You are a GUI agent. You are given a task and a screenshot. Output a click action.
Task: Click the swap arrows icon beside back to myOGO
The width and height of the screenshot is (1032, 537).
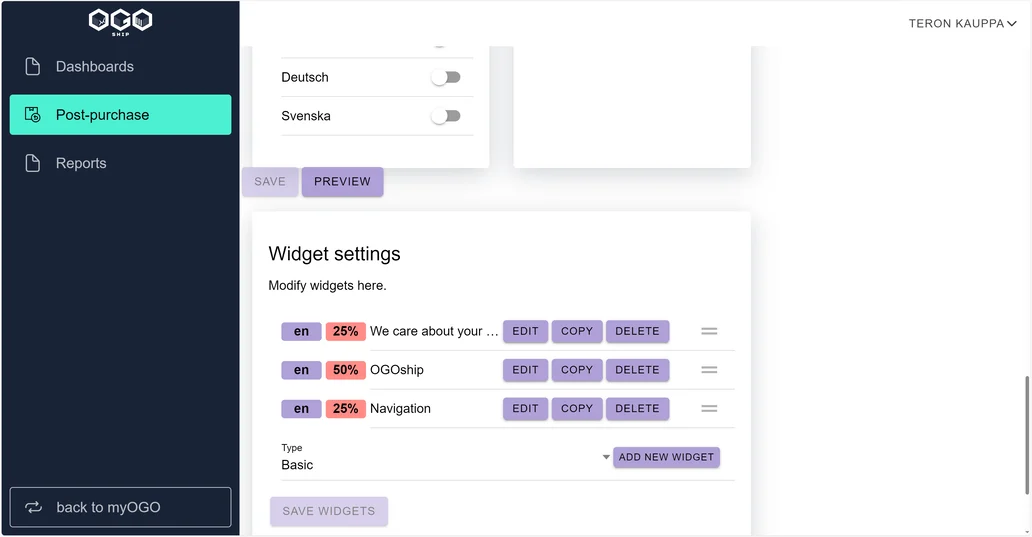(x=34, y=507)
